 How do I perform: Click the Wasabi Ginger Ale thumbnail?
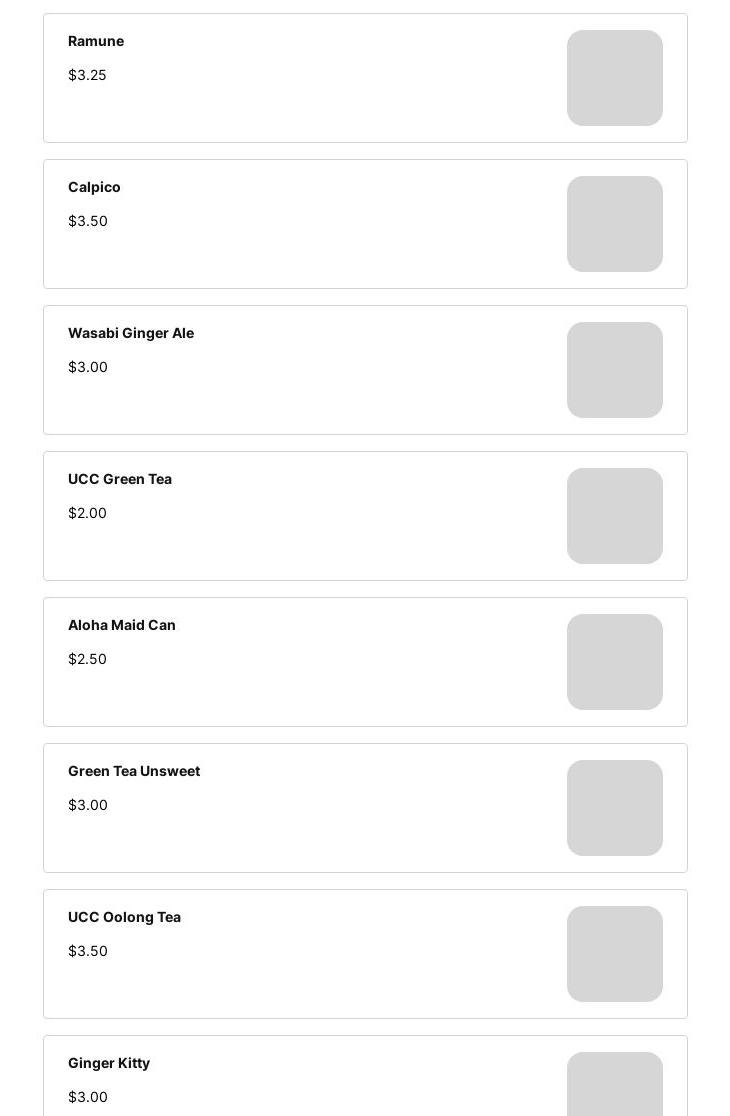click(x=614, y=370)
